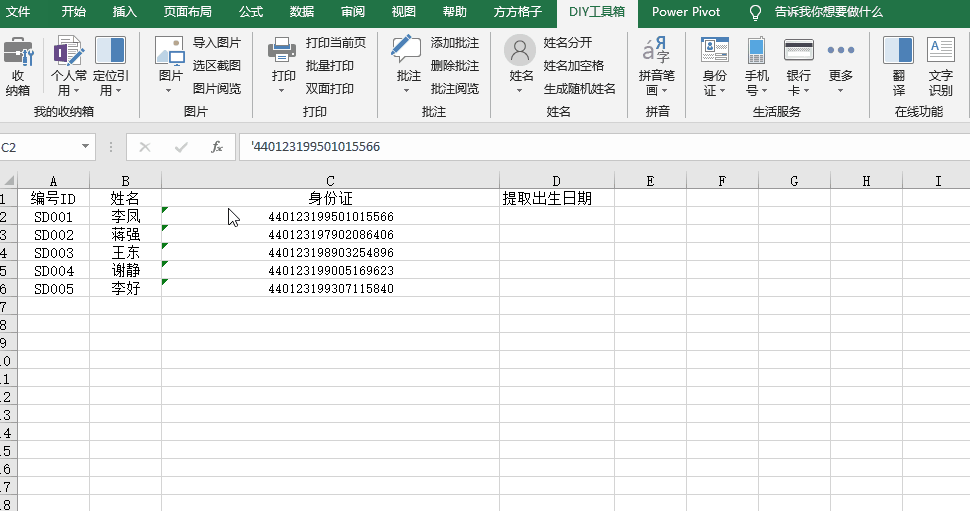The image size is (970, 511).
Task: Click the 银行卡 bank card icon
Action: pos(798,51)
